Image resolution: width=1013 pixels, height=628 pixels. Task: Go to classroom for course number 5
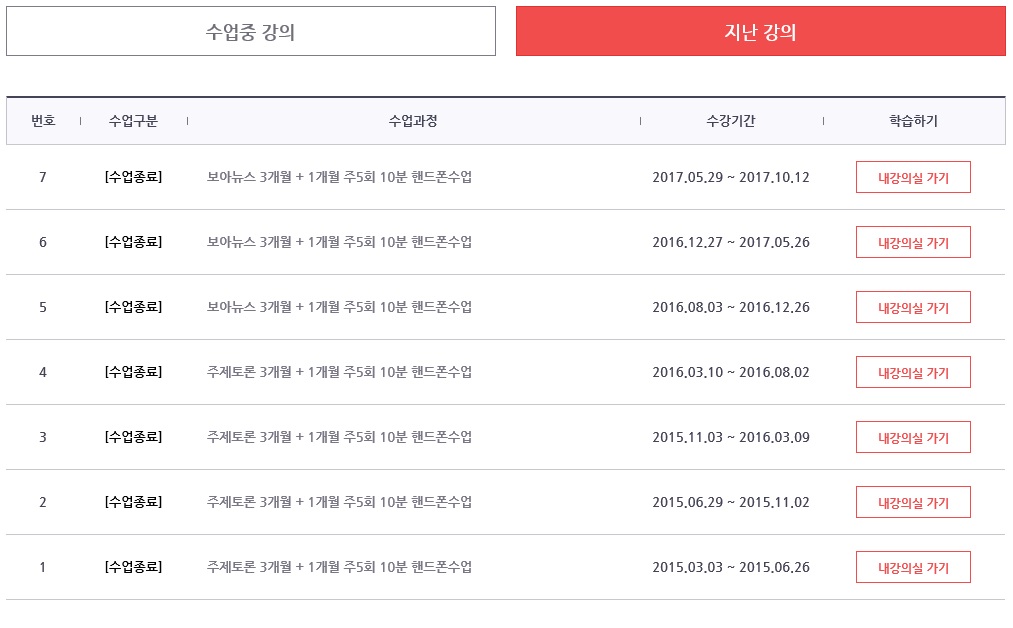[x=913, y=307]
